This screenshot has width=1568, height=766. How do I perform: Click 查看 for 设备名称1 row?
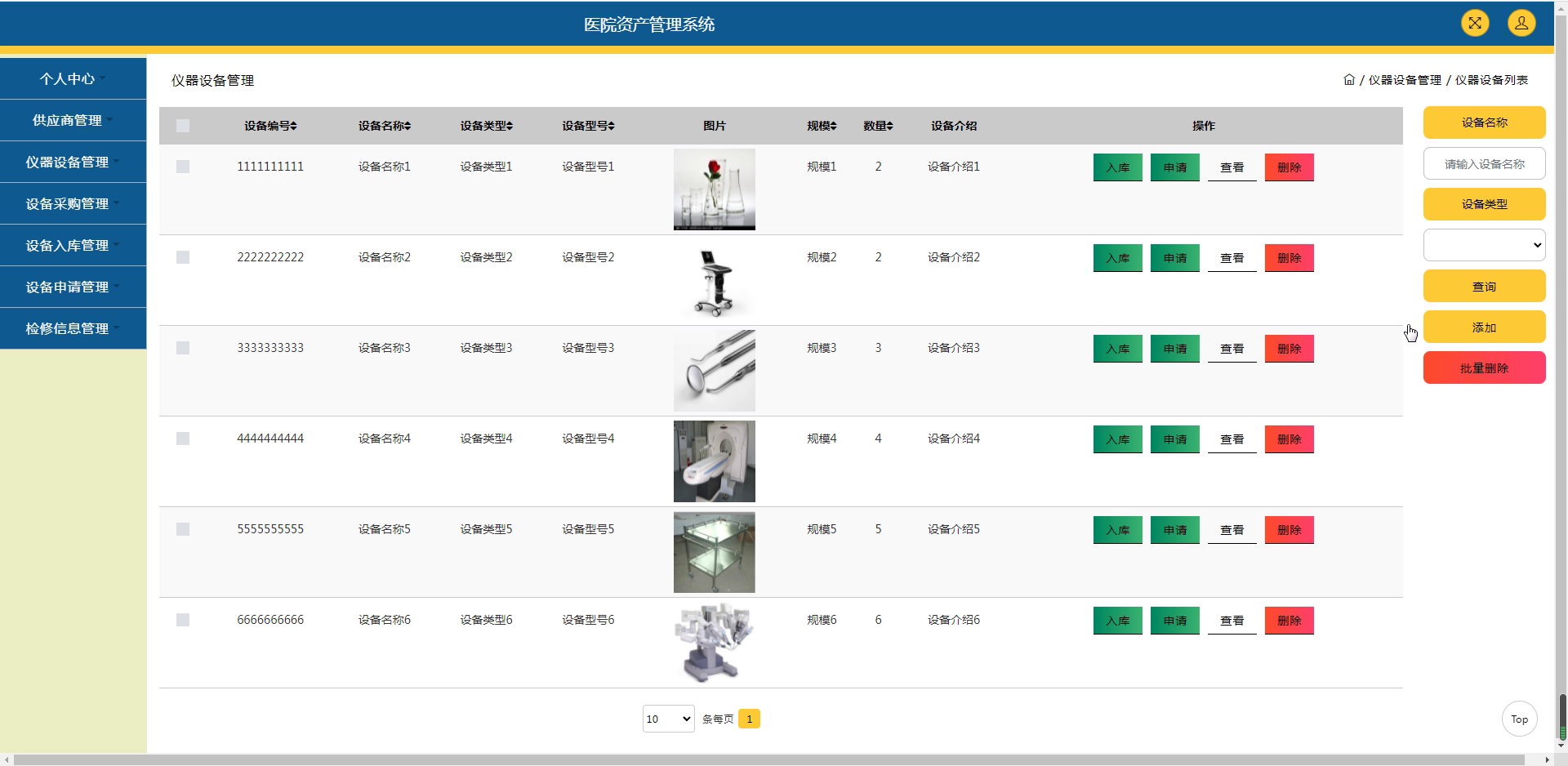click(1232, 167)
